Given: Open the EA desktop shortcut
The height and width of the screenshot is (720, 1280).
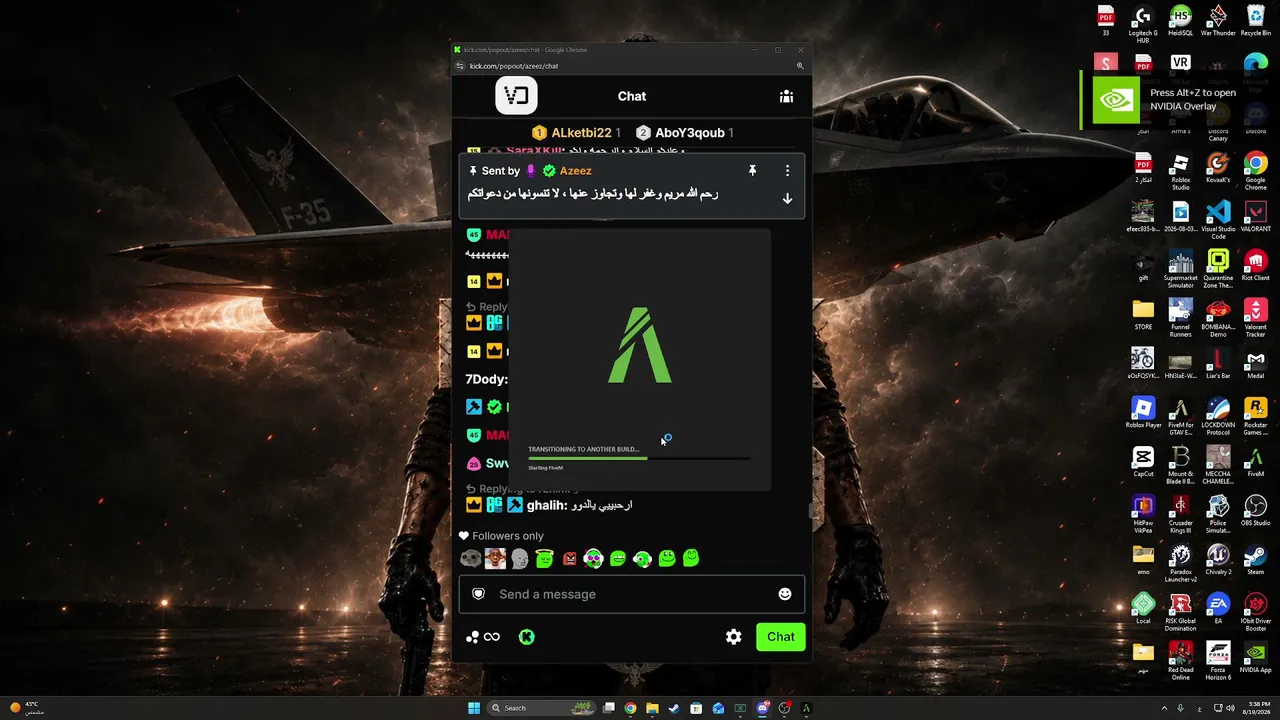Looking at the screenshot, I should point(1218,608).
